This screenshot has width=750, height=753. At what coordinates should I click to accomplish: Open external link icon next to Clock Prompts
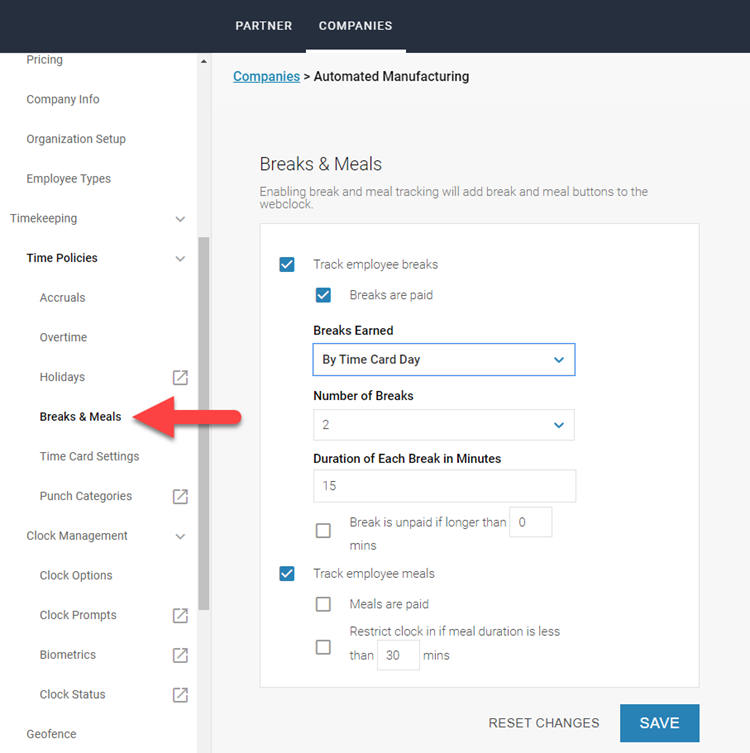(x=180, y=615)
